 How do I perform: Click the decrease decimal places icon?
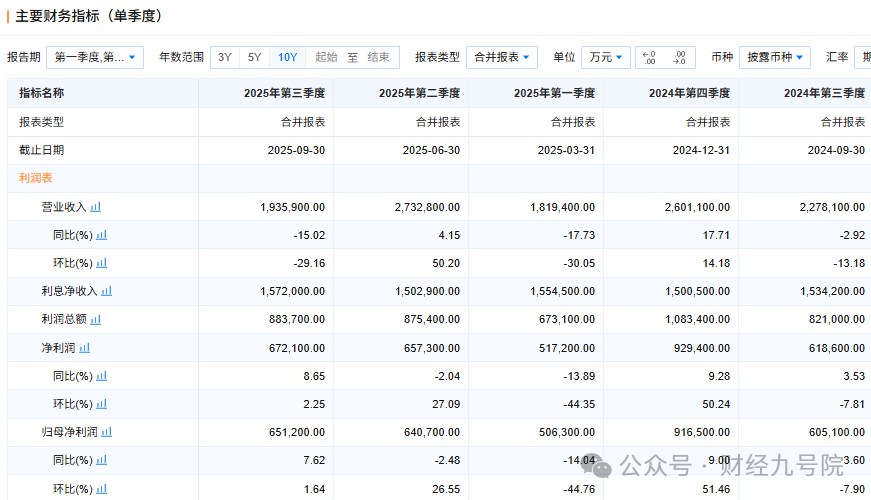679,58
